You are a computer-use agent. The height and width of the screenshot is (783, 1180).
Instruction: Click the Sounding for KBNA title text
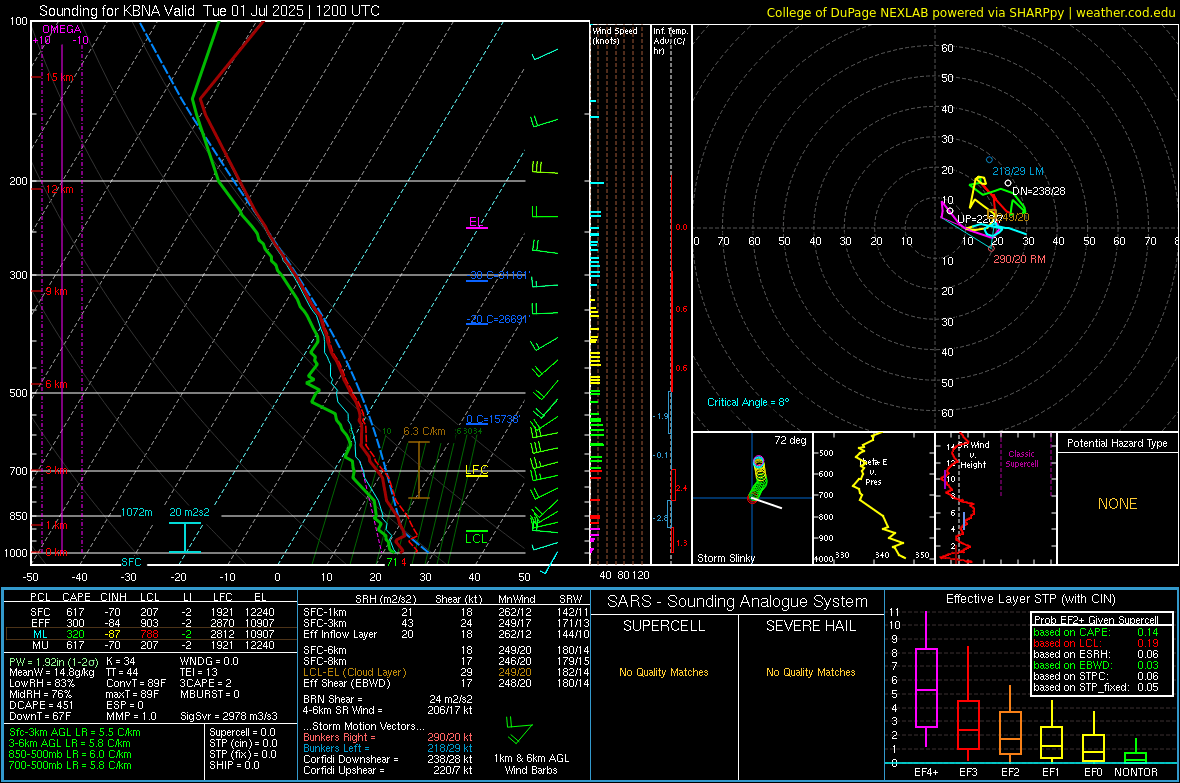[x=209, y=11]
